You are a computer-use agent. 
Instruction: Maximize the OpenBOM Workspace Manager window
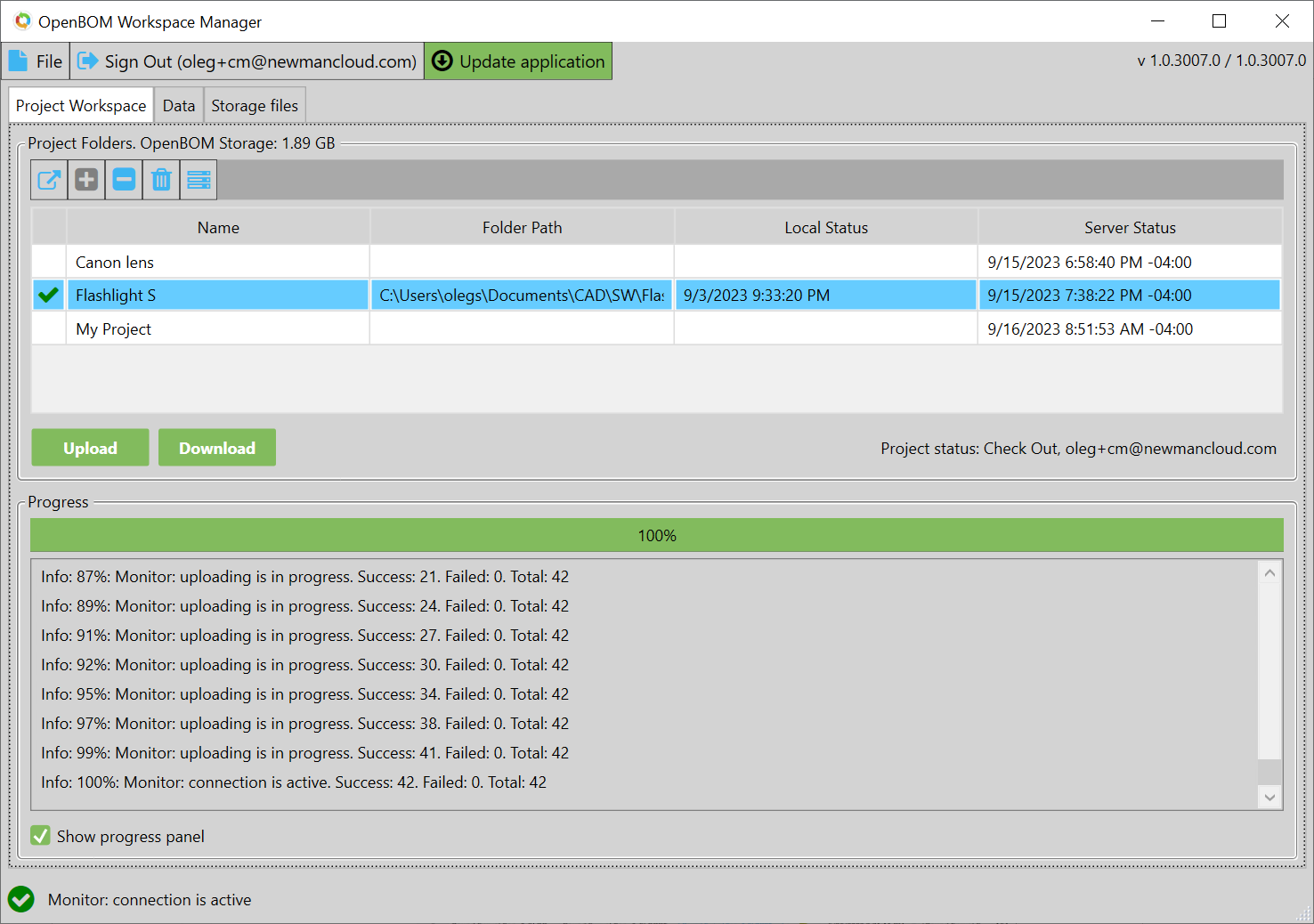coord(1220,21)
